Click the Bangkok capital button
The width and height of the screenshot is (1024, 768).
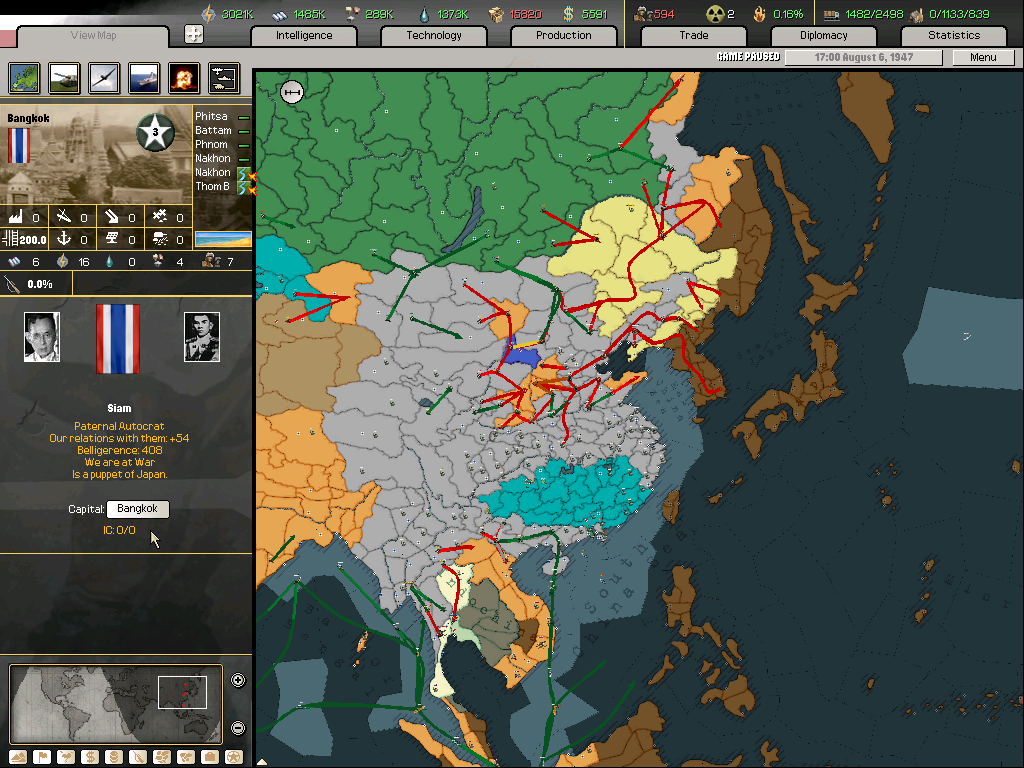(137, 509)
